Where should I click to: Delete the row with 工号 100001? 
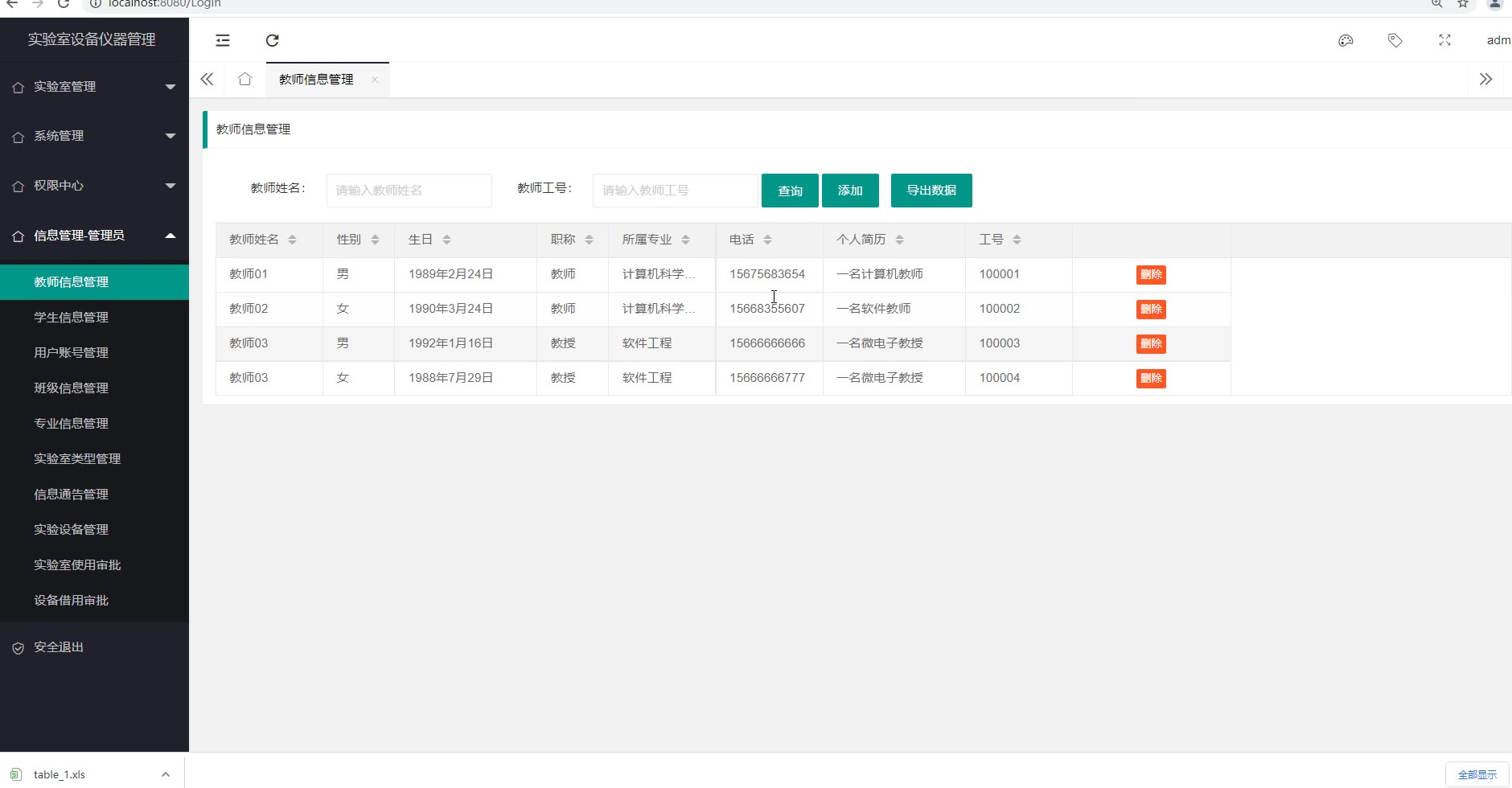(1151, 275)
